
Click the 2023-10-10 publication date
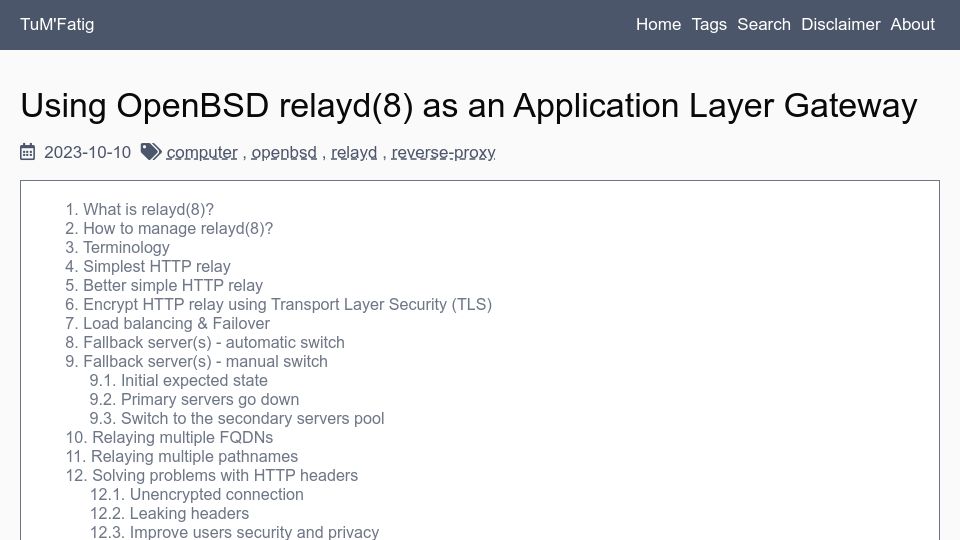[88, 152]
